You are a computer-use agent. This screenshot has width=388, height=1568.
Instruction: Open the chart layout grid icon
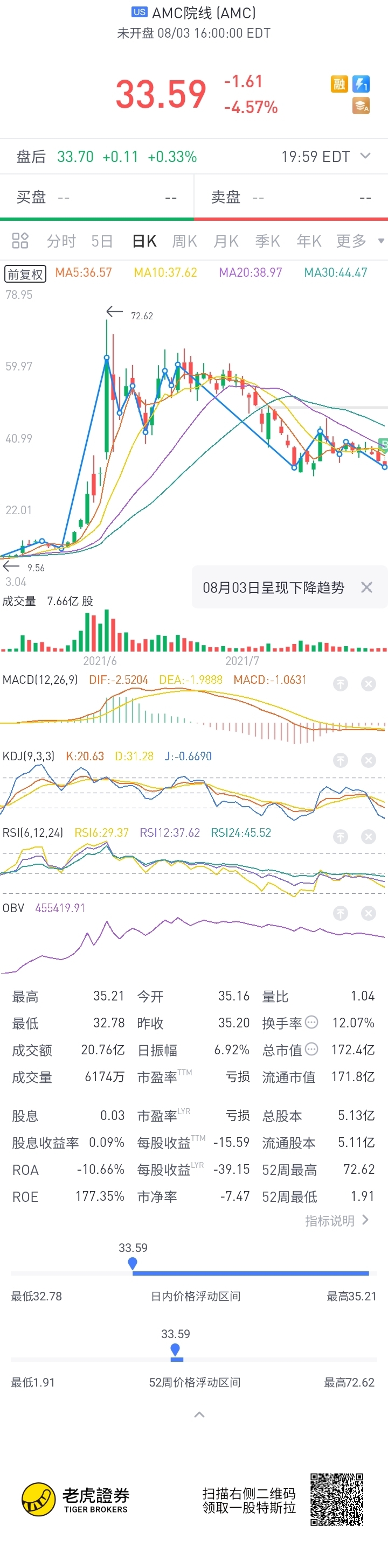coord(20,241)
